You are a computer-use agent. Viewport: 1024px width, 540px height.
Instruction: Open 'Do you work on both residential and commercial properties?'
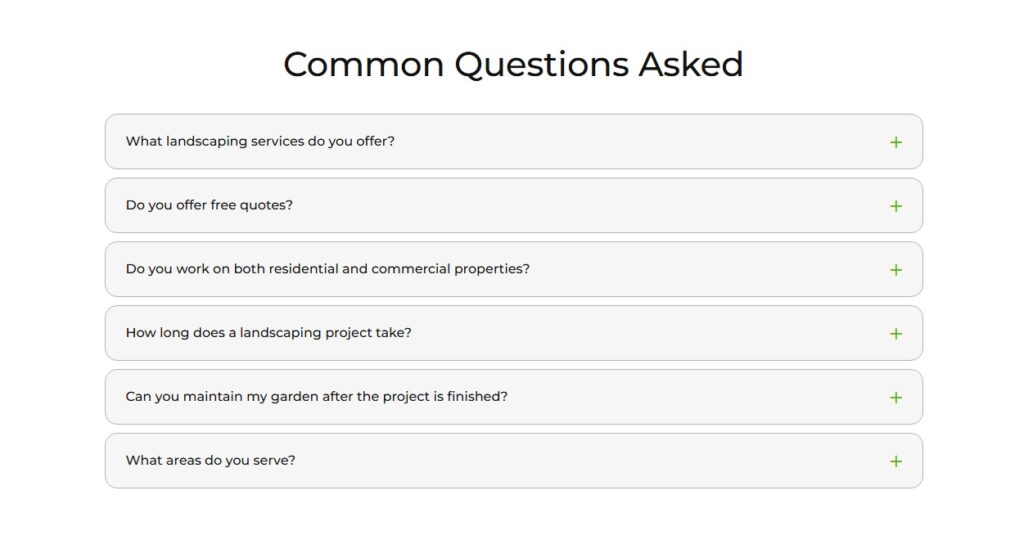[327, 269]
